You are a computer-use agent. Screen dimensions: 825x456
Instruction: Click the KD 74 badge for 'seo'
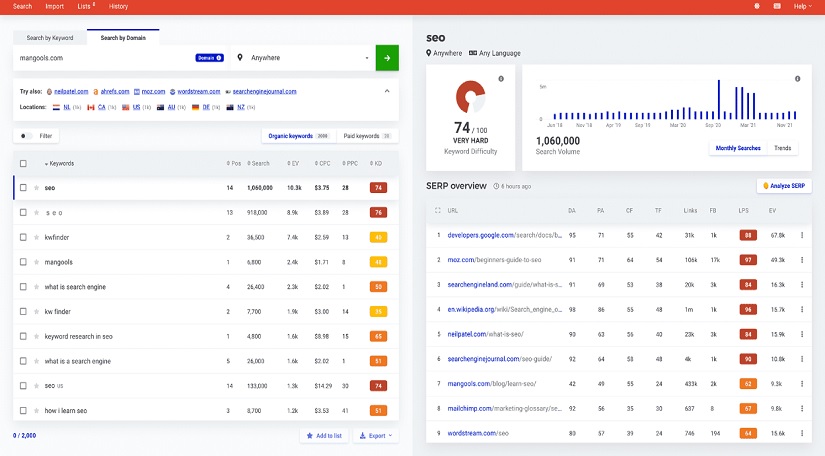pos(378,188)
